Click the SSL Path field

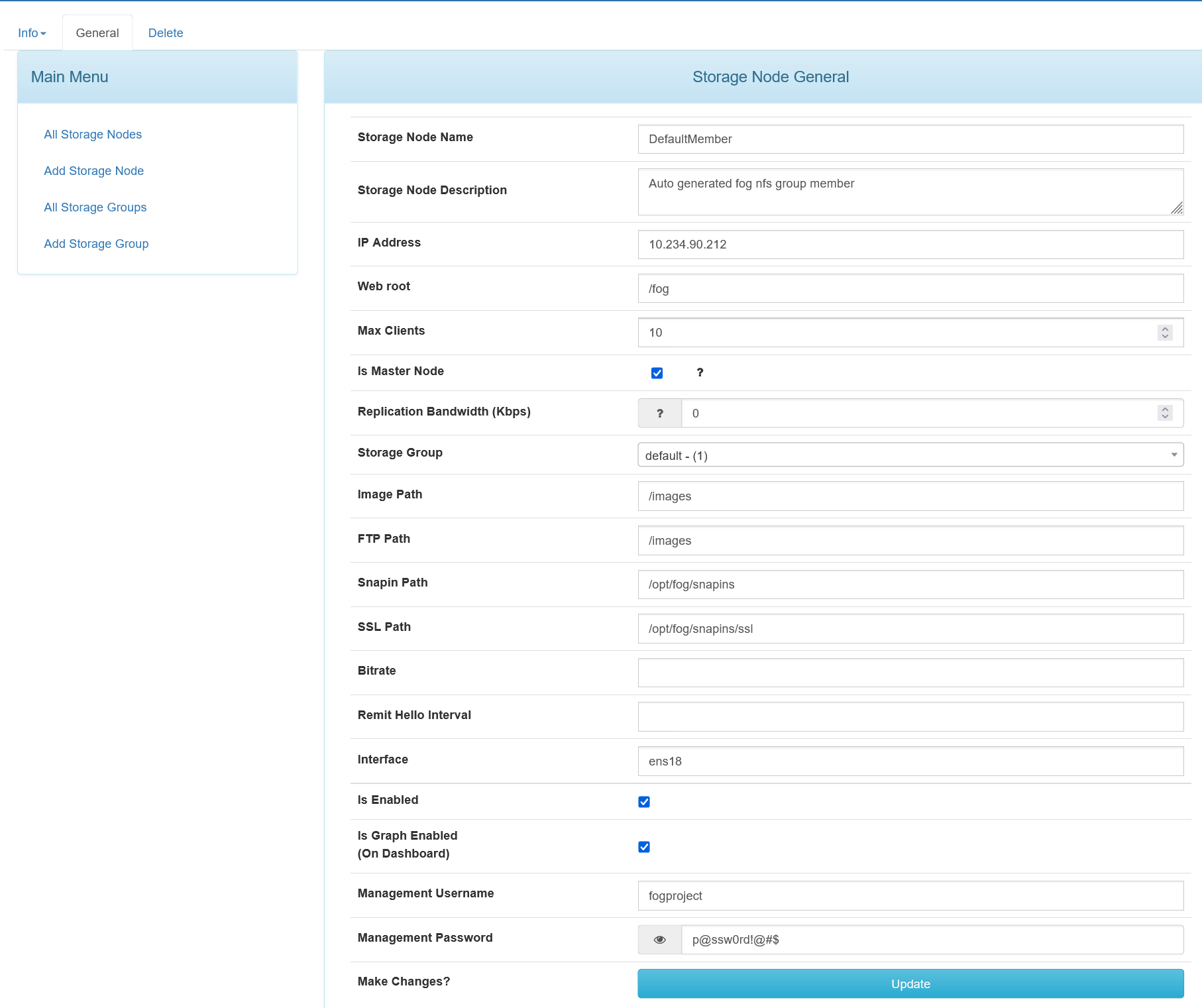pyautogui.click(x=910, y=629)
